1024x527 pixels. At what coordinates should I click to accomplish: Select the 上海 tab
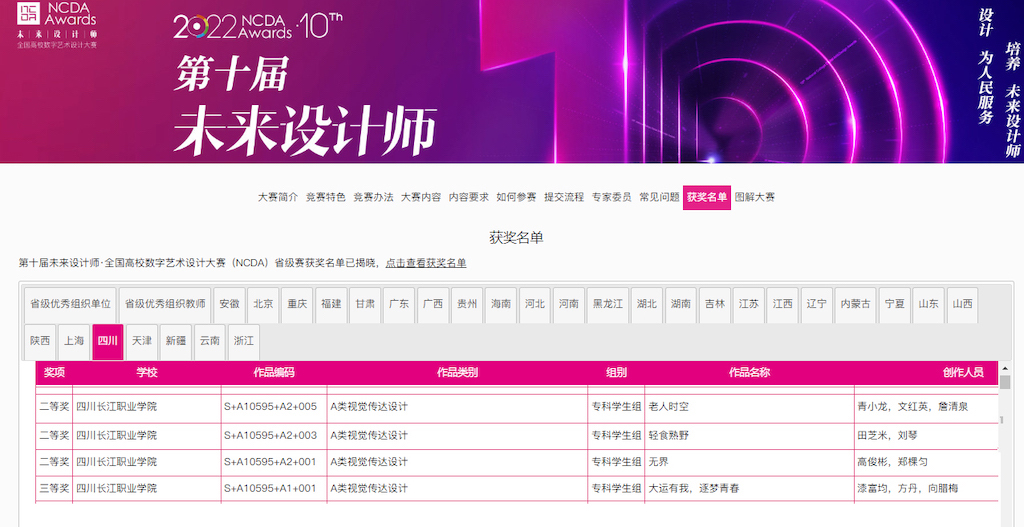coord(74,341)
